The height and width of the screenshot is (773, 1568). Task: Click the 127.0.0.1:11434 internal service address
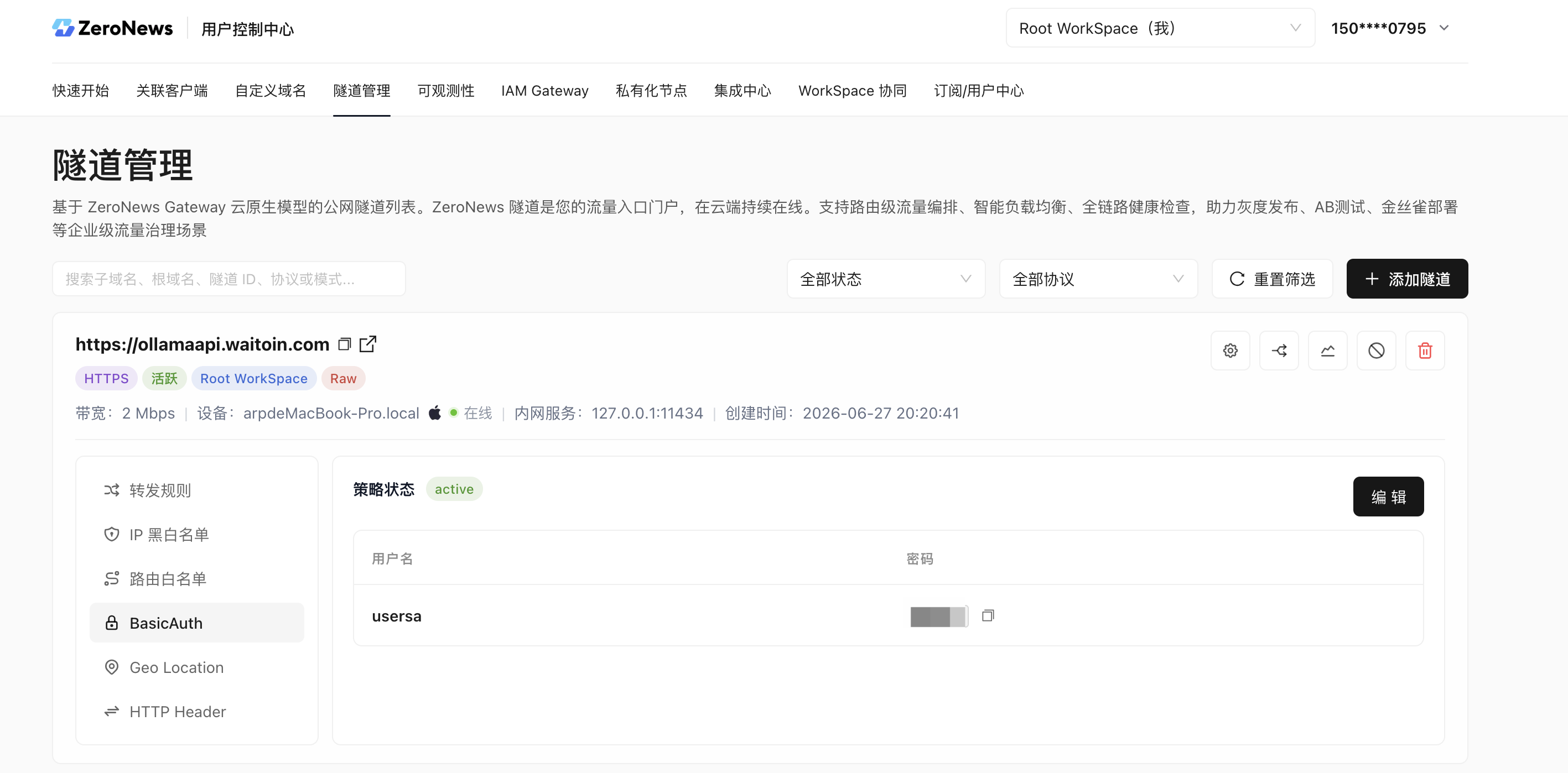click(647, 413)
